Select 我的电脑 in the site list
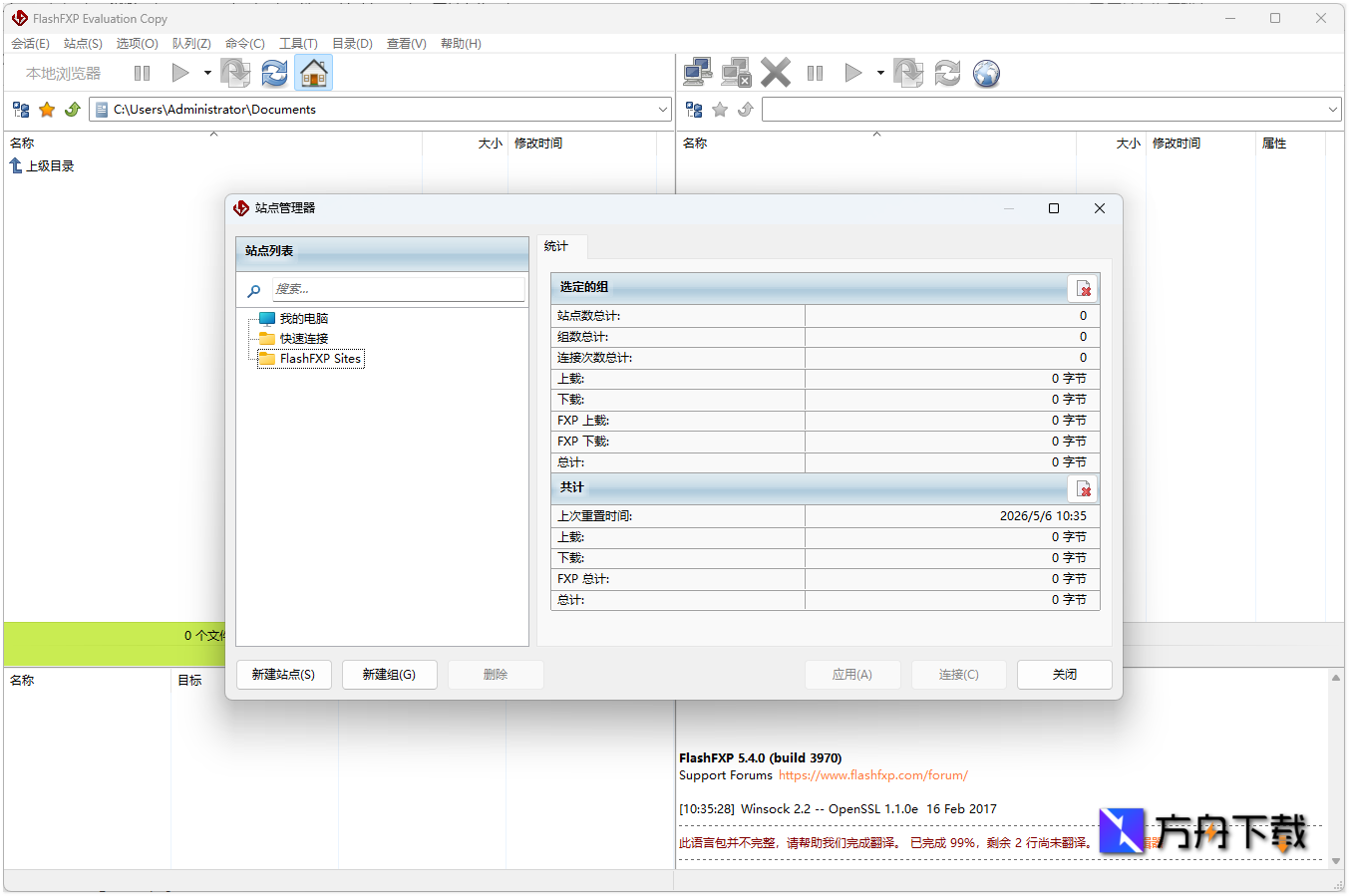 303,319
